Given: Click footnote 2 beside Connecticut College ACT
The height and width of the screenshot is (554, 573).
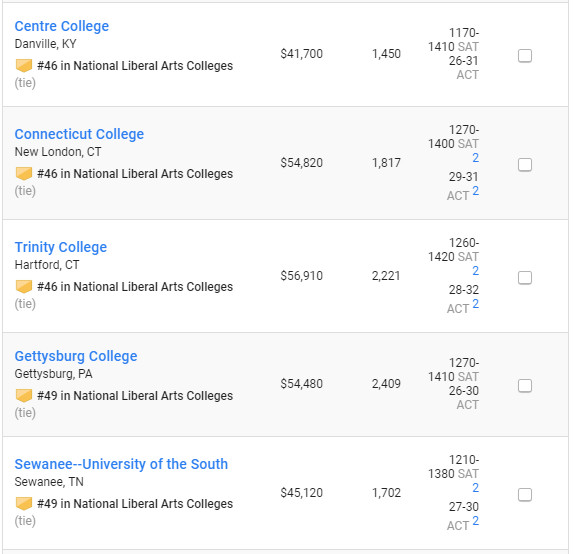Looking at the screenshot, I should (475, 191).
